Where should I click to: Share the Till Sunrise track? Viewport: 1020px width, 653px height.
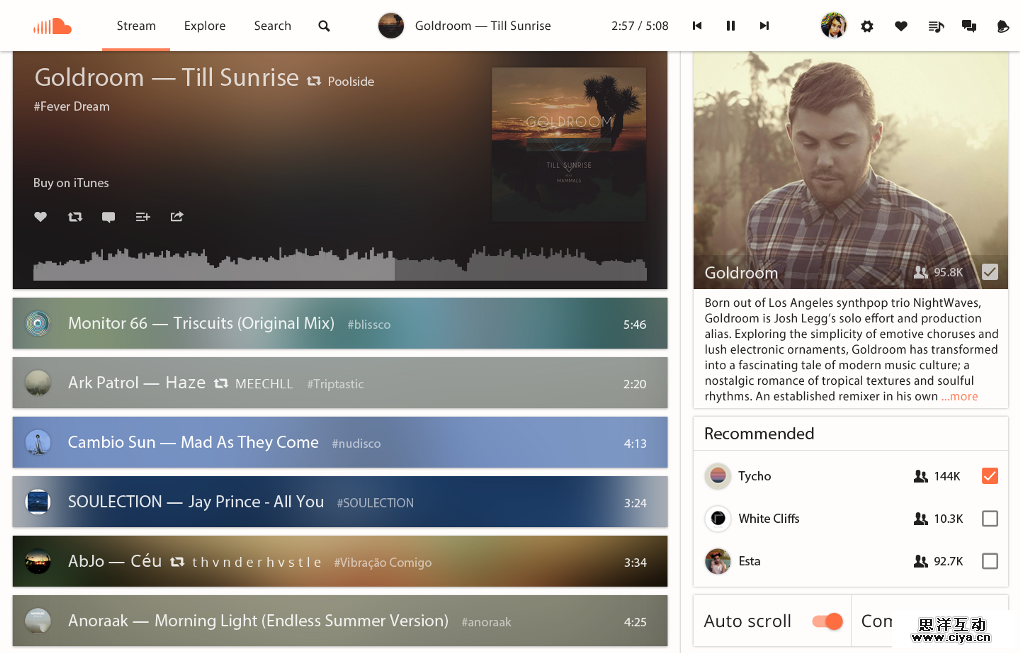[x=177, y=217]
